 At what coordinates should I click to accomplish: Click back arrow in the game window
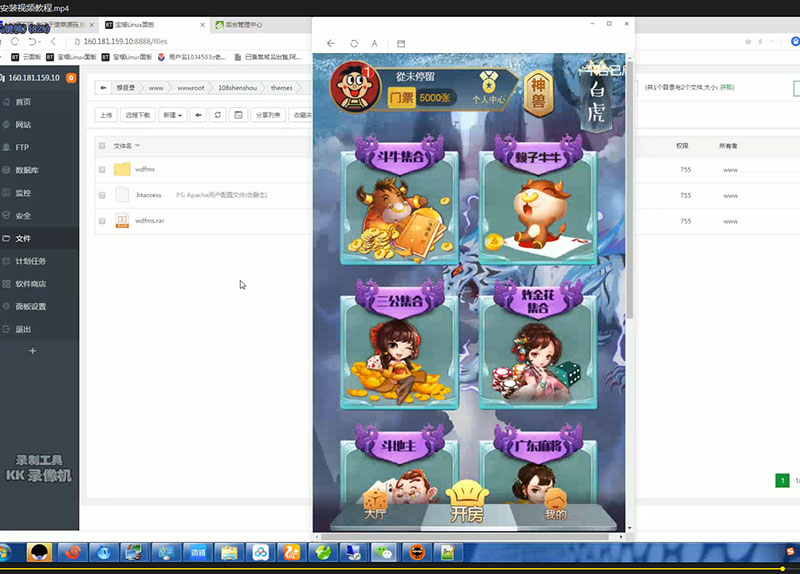pyautogui.click(x=331, y=44)
